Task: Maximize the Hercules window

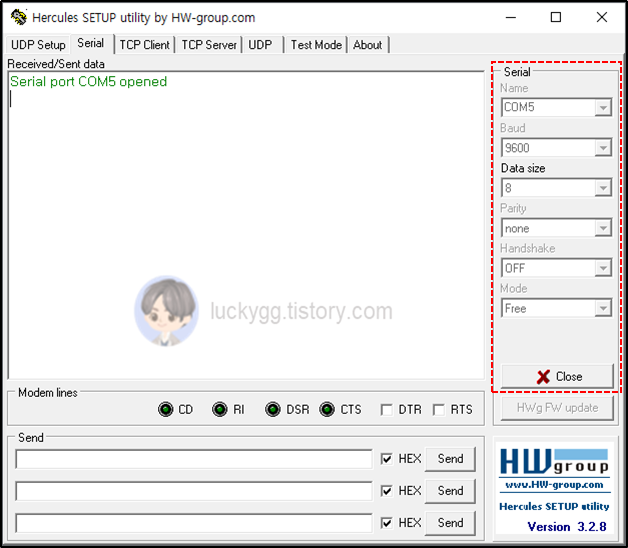Action: pyautogui.click(x=556, y=17)
